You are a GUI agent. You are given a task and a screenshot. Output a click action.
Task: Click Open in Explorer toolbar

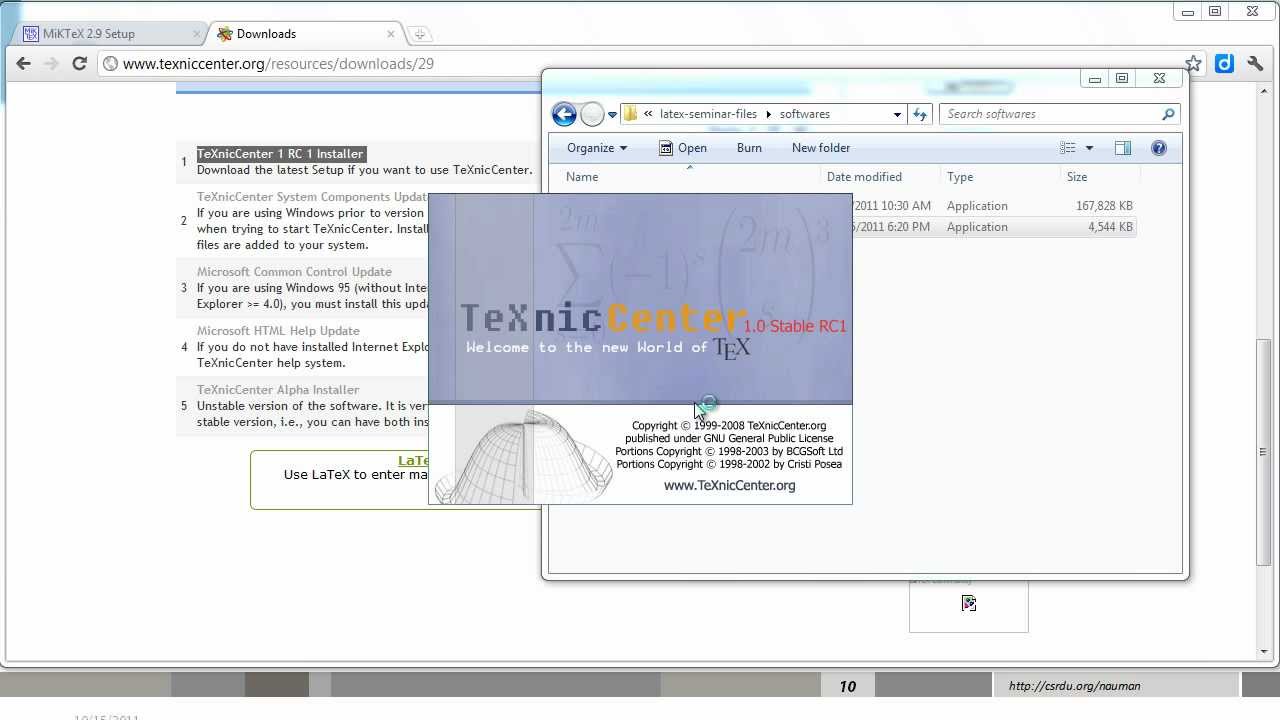(683, 148)
